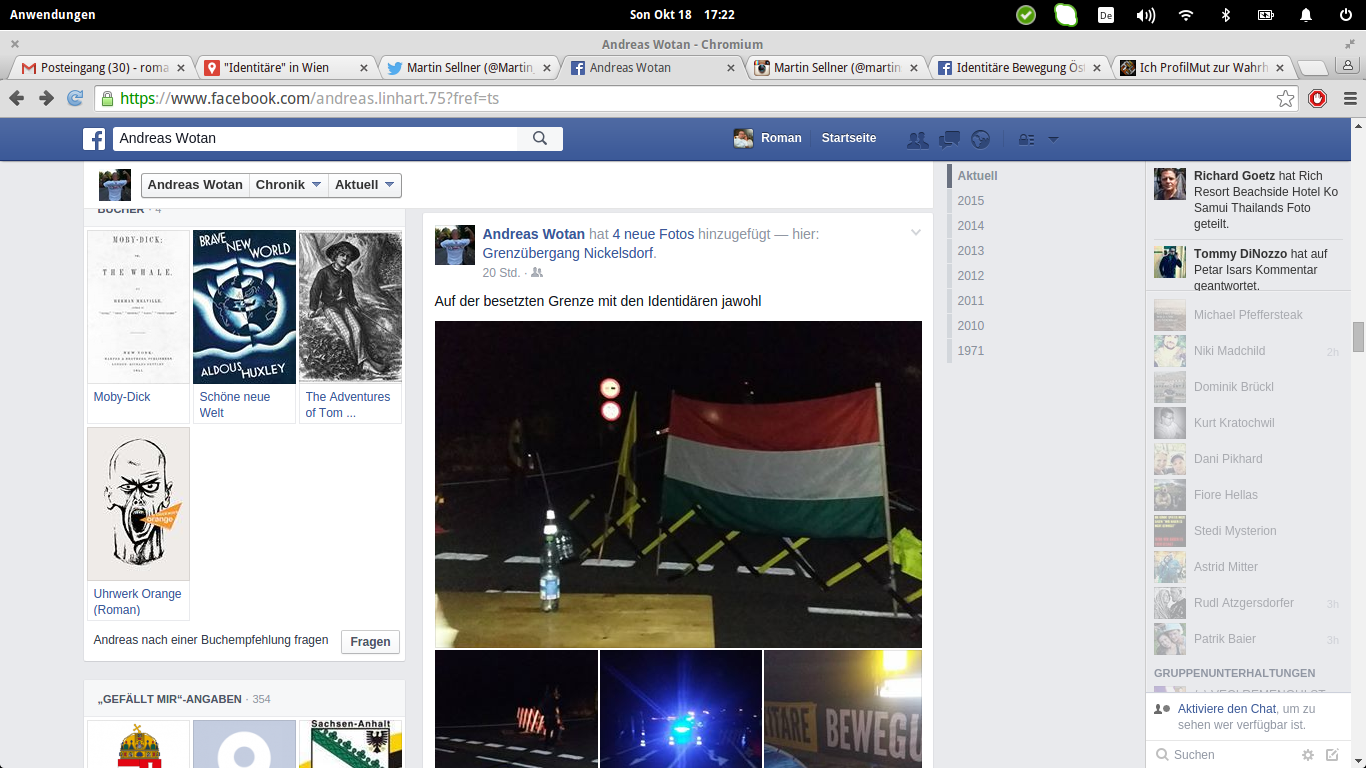
Task: Open Chromium hamburger menu
Action: (1349, 98)
